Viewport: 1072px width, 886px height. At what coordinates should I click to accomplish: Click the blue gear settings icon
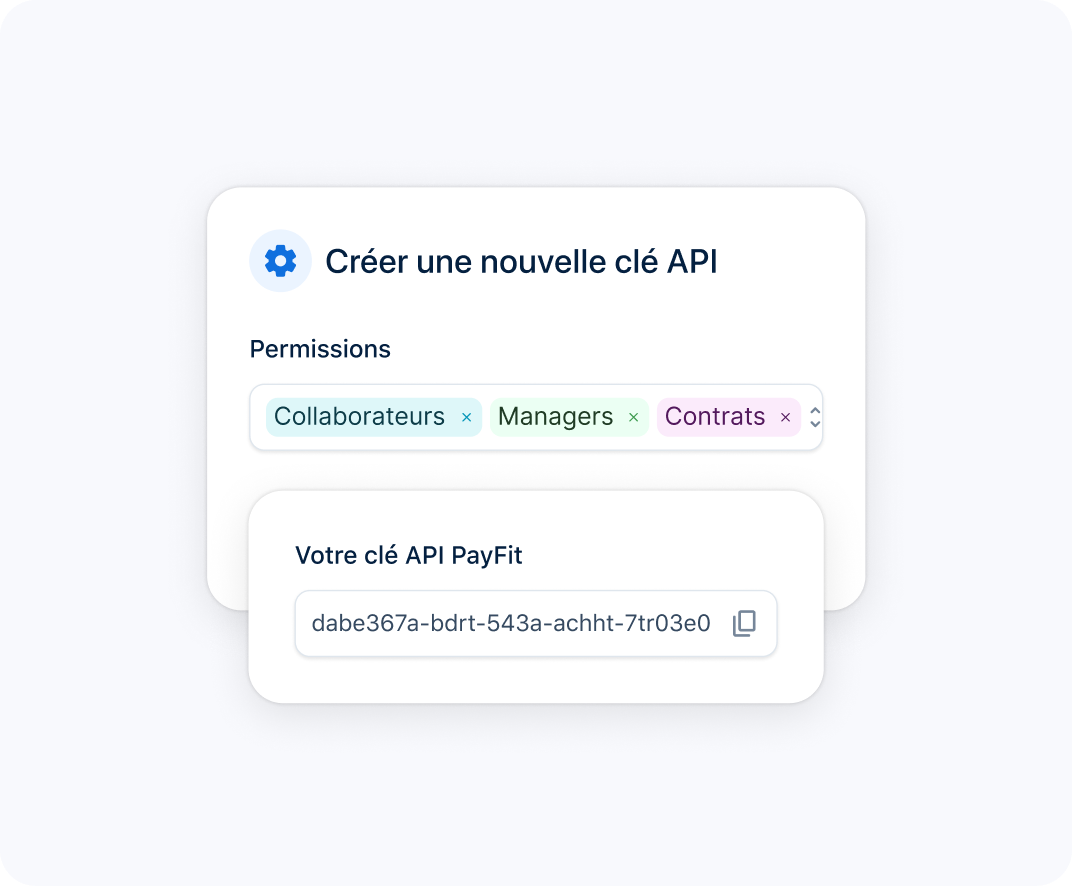pyautogui.click(x=280, y=261)
